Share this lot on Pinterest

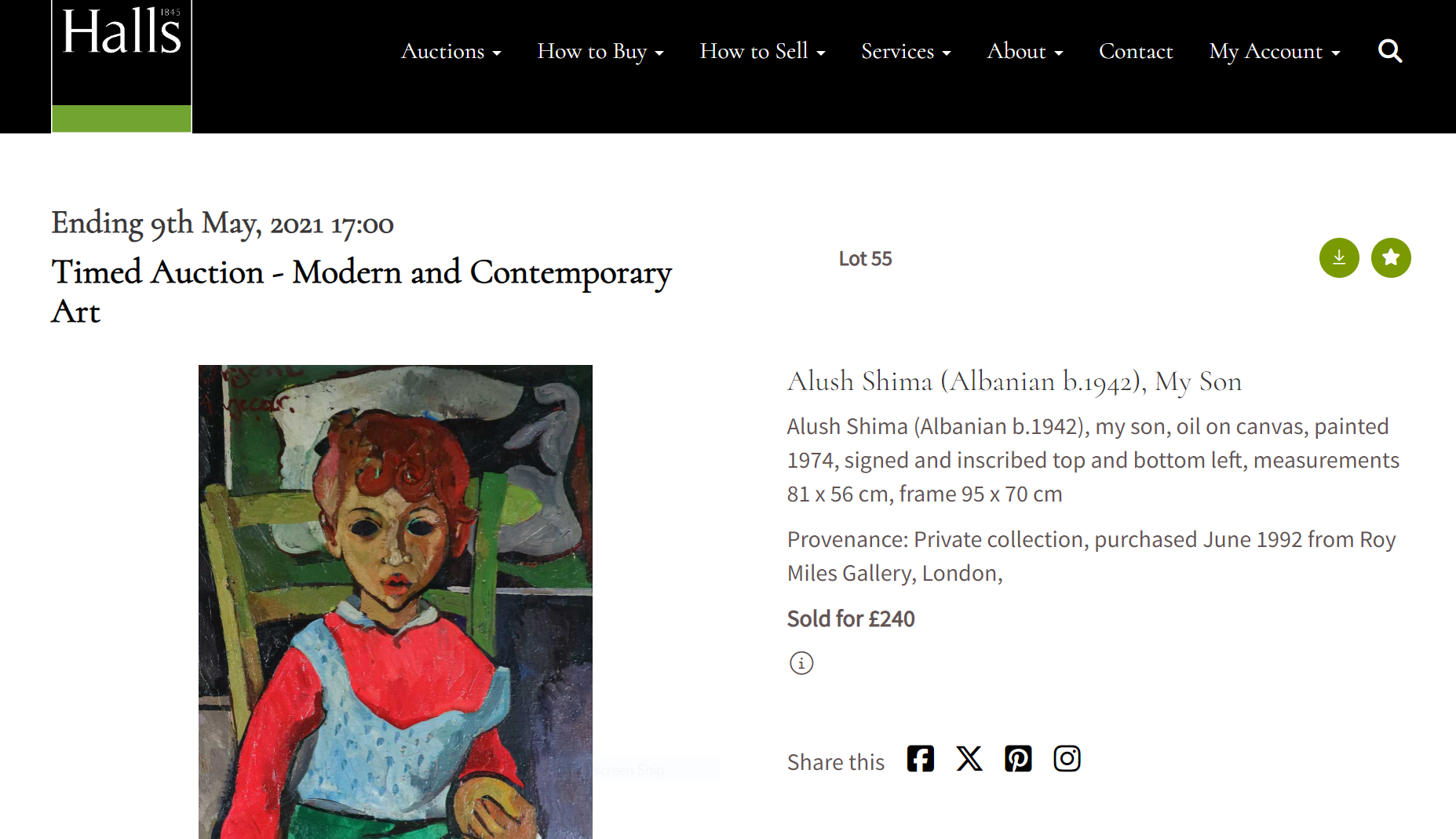pyautogui.click(x=1018, y=759)
